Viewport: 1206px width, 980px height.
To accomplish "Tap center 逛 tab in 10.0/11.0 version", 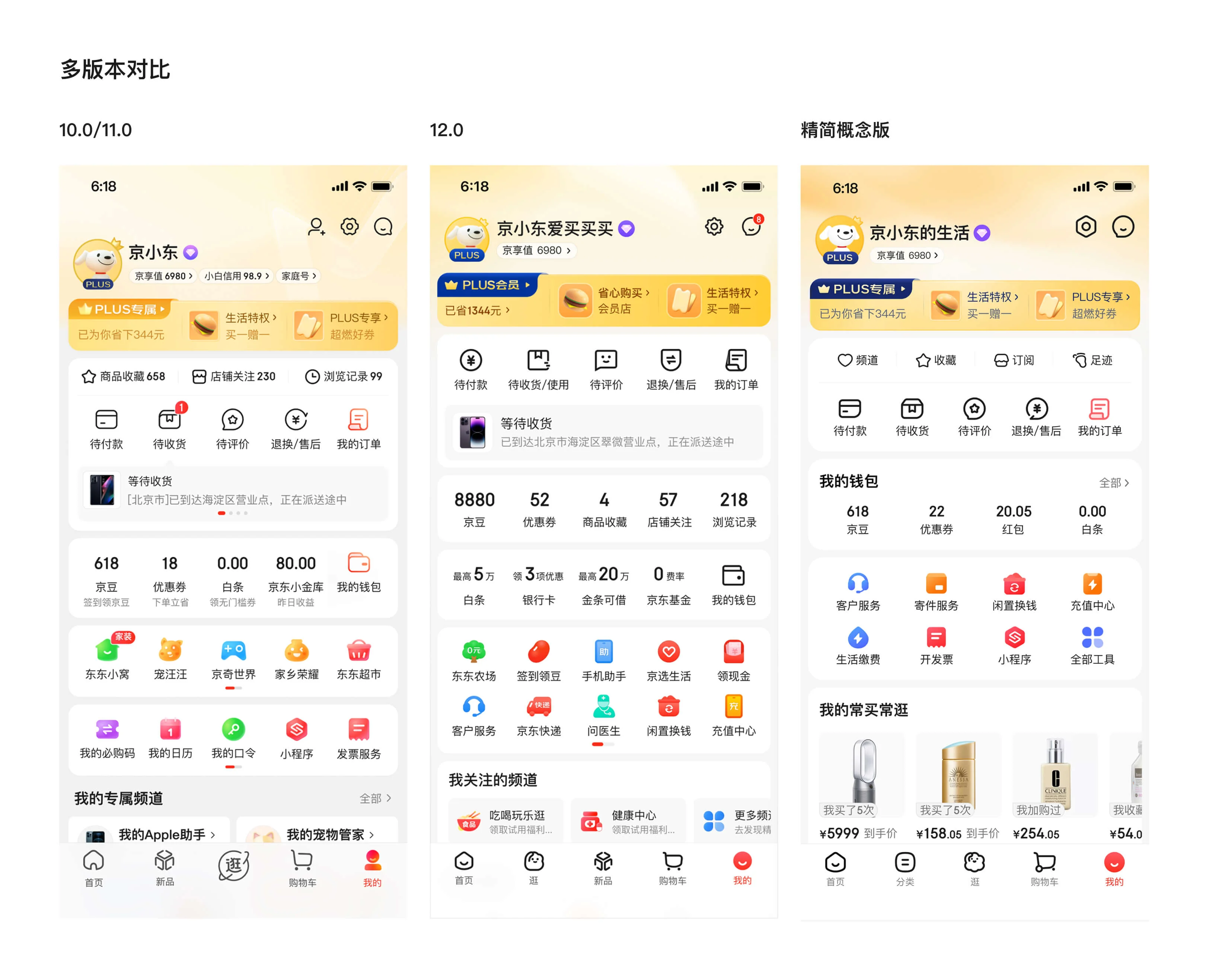I will (234, 865).
